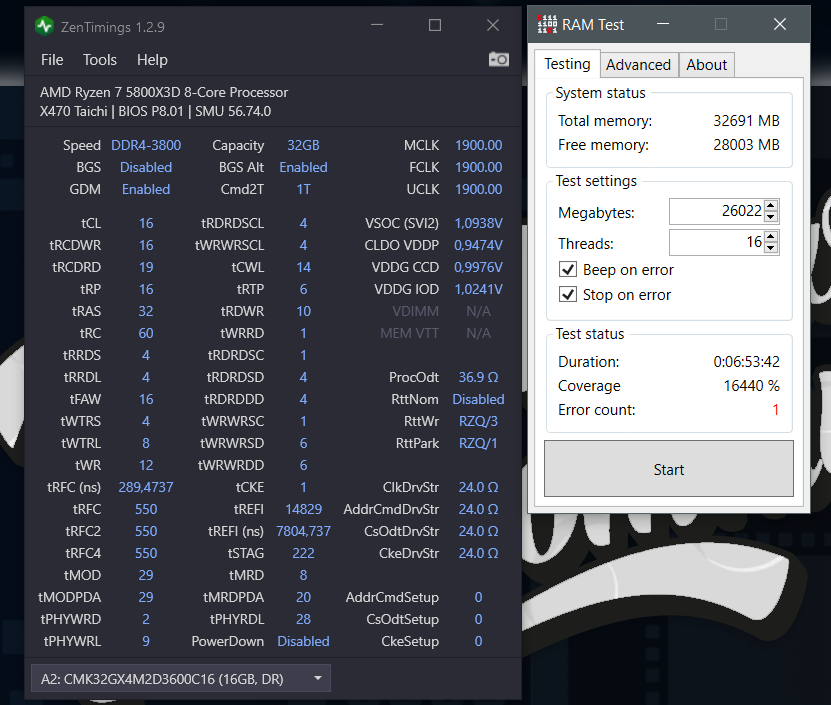The width and height of the screenshot is (831, 705).
Task: Click the VSOC (SVI2) value 1,0938V
Action: (478, 223)
